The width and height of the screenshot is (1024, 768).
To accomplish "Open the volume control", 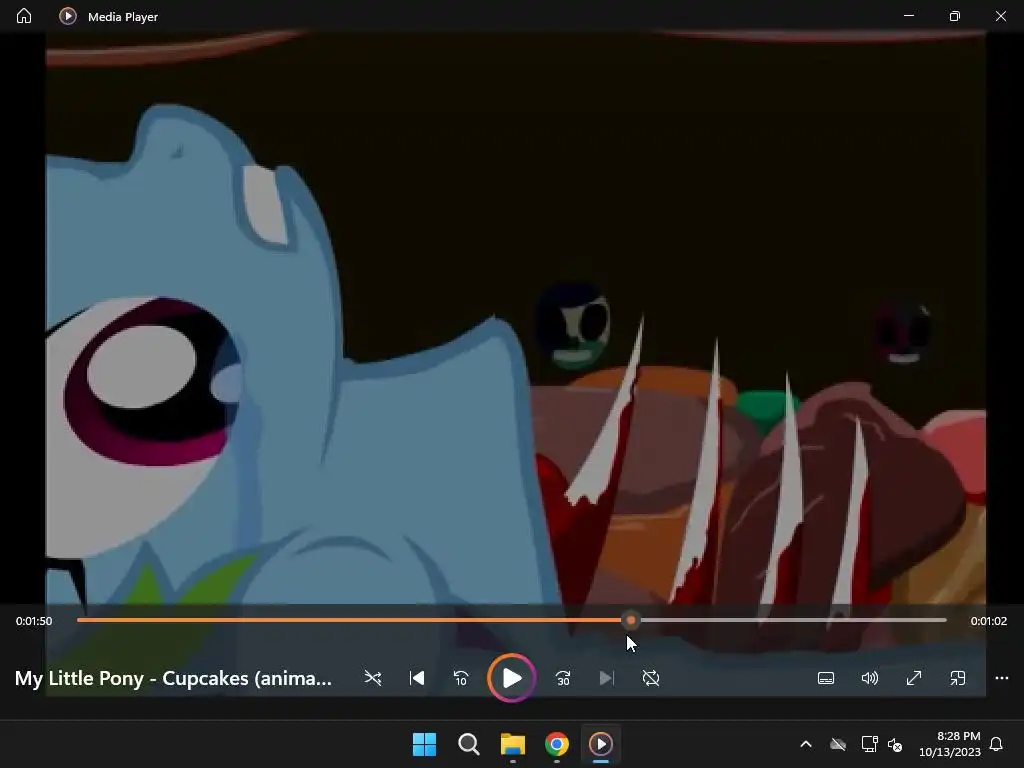I will 870,678.
